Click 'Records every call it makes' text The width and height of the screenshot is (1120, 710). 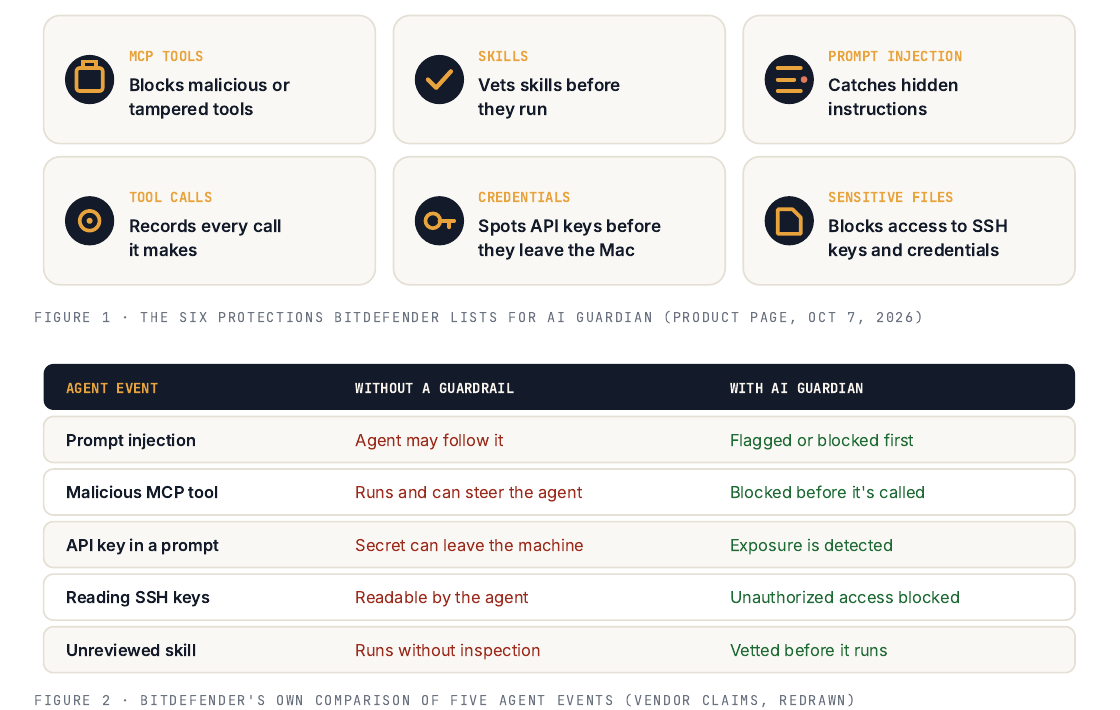click(x=205, y=238)
